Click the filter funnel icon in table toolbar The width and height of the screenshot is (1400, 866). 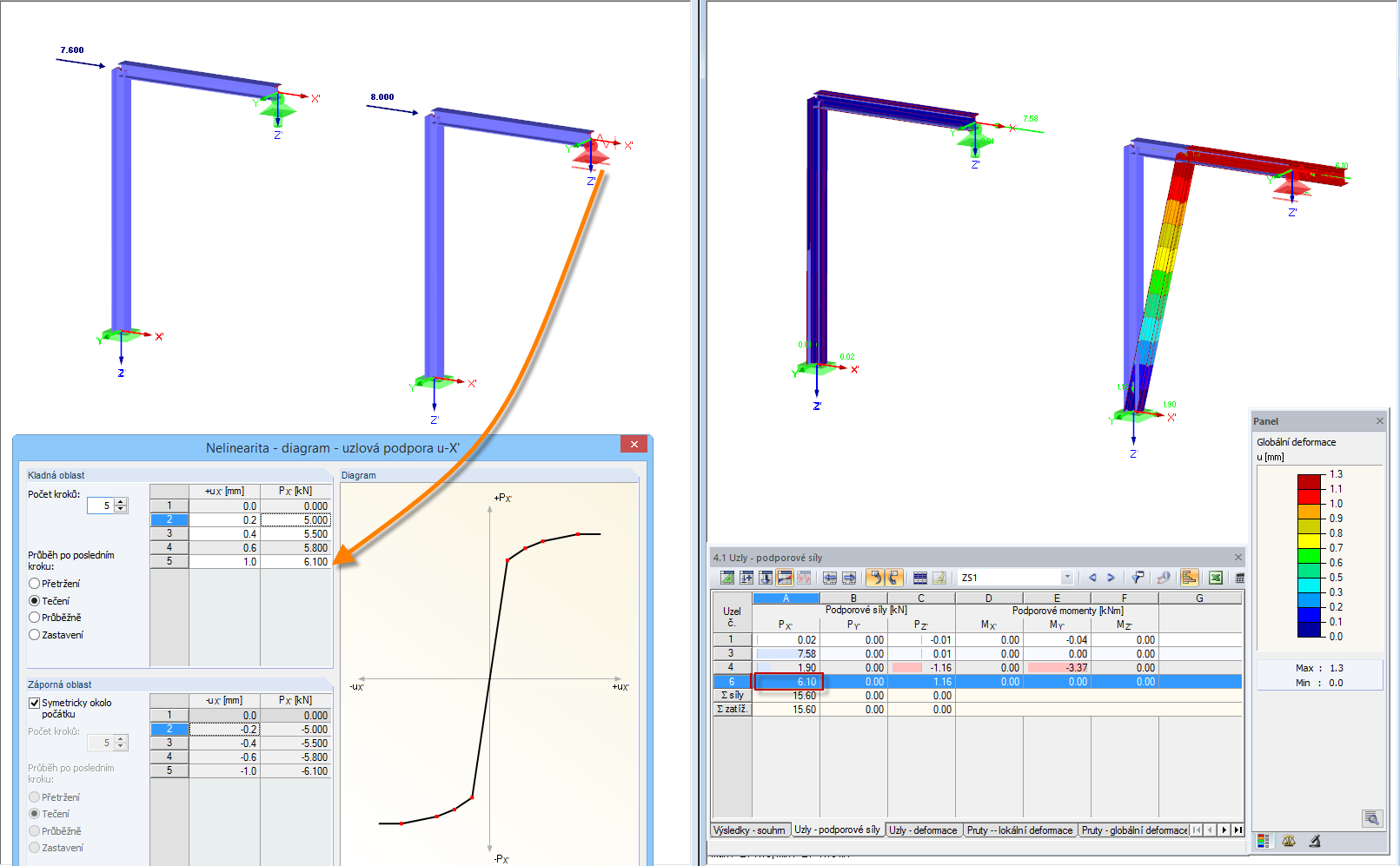pyautogui.click(x=1137, y=578)
